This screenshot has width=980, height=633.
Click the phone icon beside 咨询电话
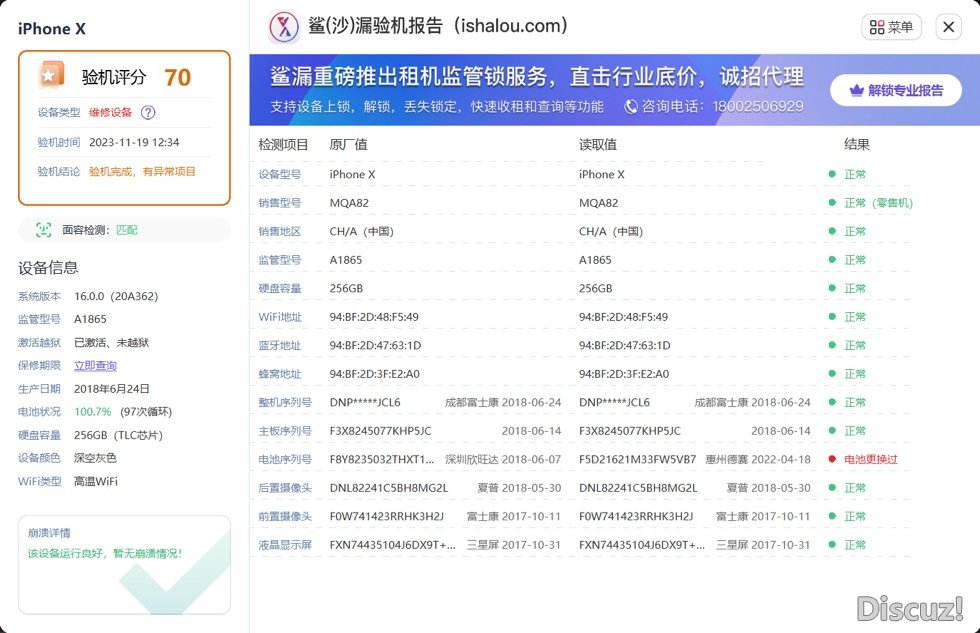click(x=631, y=107)
